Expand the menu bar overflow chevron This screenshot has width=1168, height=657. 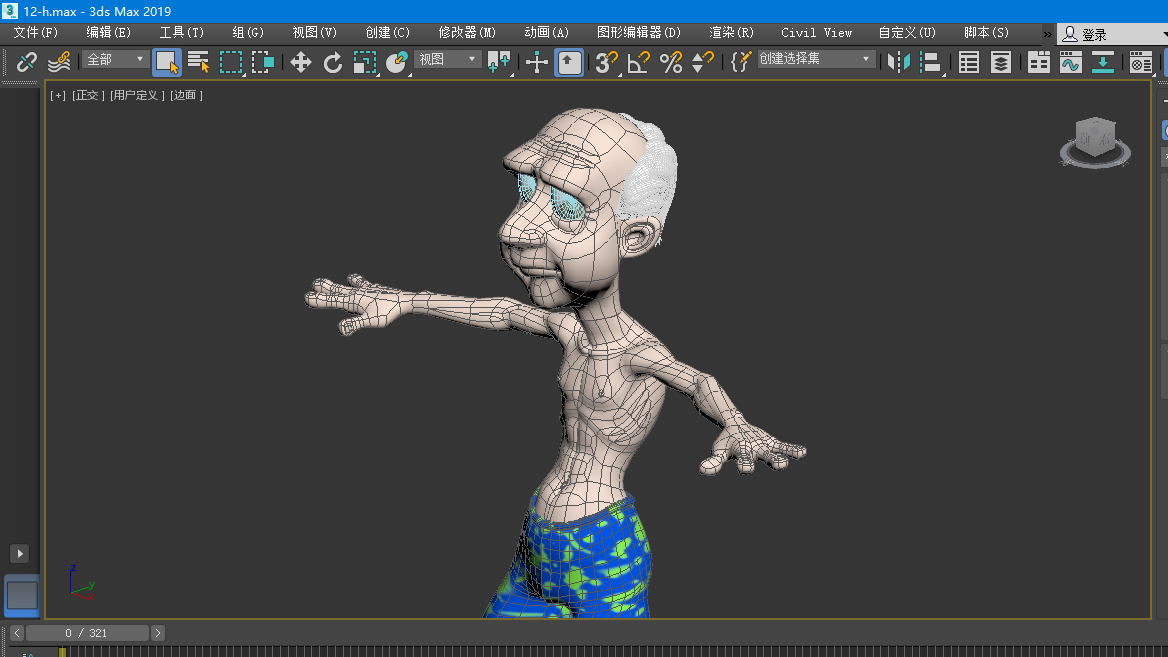point(1047,34)
